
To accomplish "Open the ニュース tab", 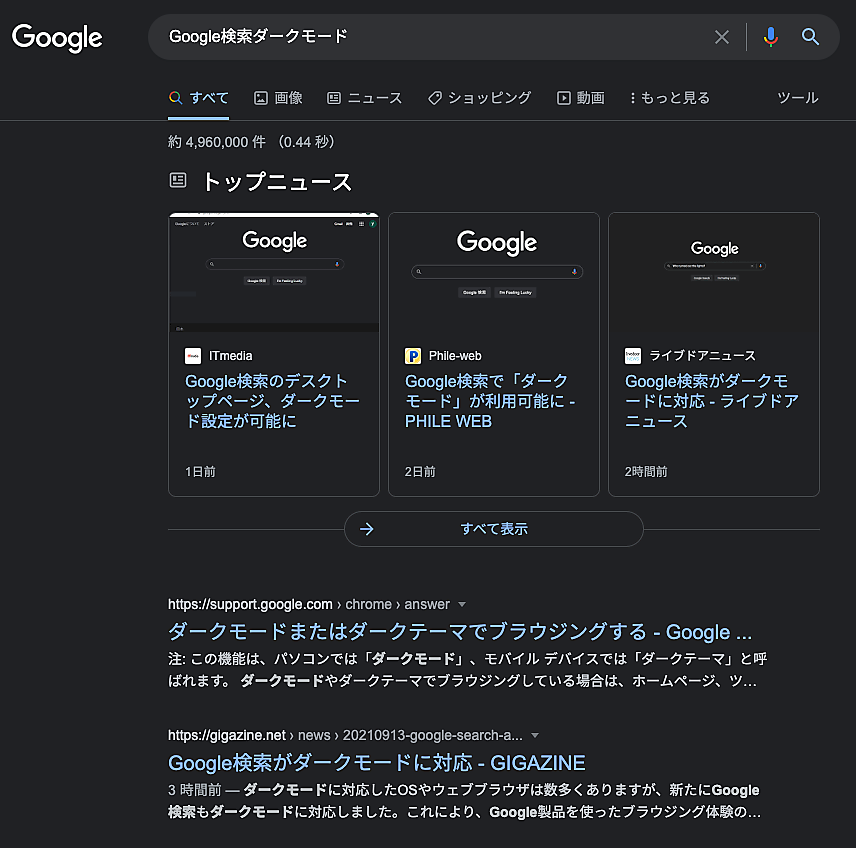I will 365,98.
